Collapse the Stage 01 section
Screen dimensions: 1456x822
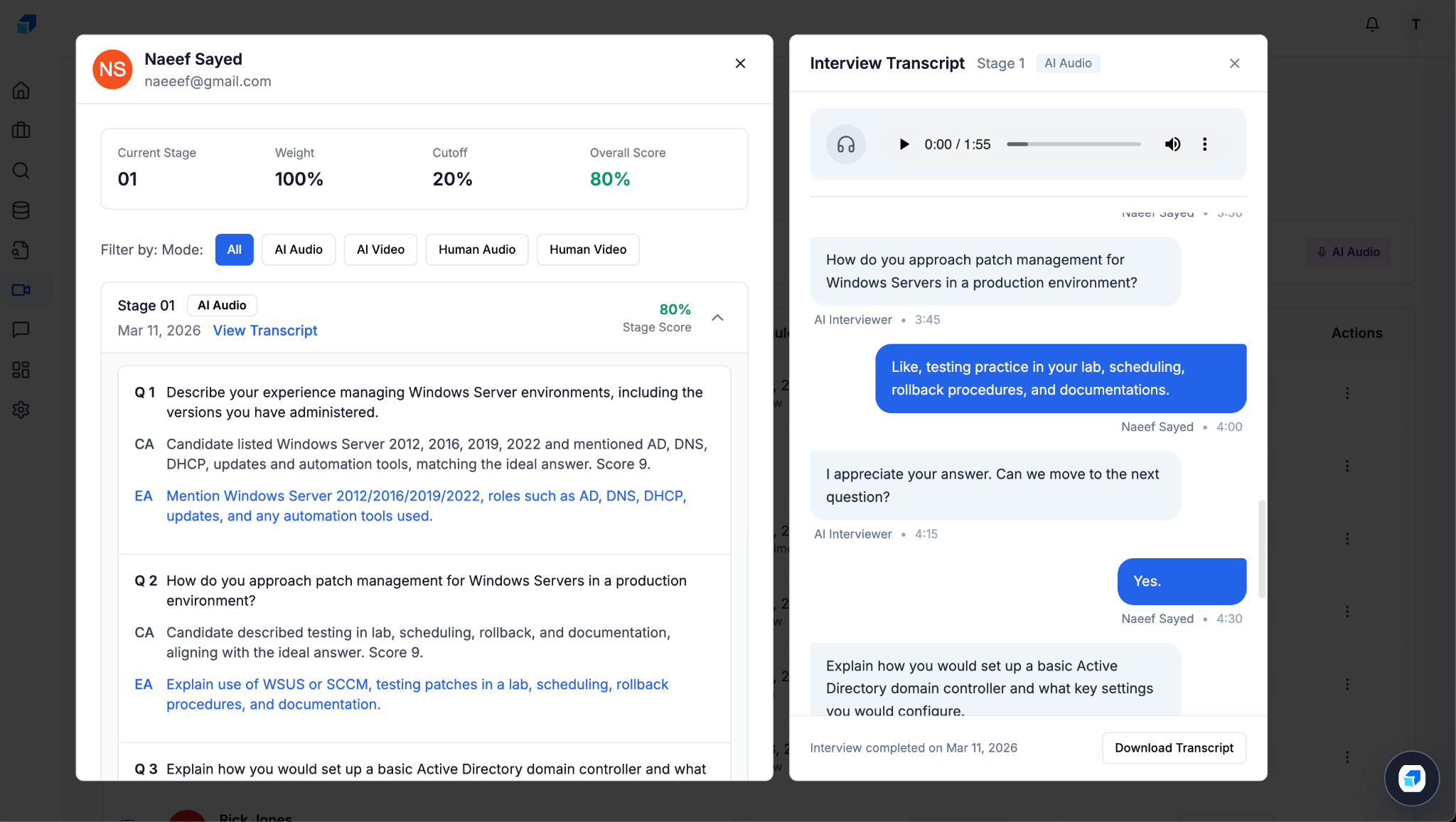[x=717, y=318]
